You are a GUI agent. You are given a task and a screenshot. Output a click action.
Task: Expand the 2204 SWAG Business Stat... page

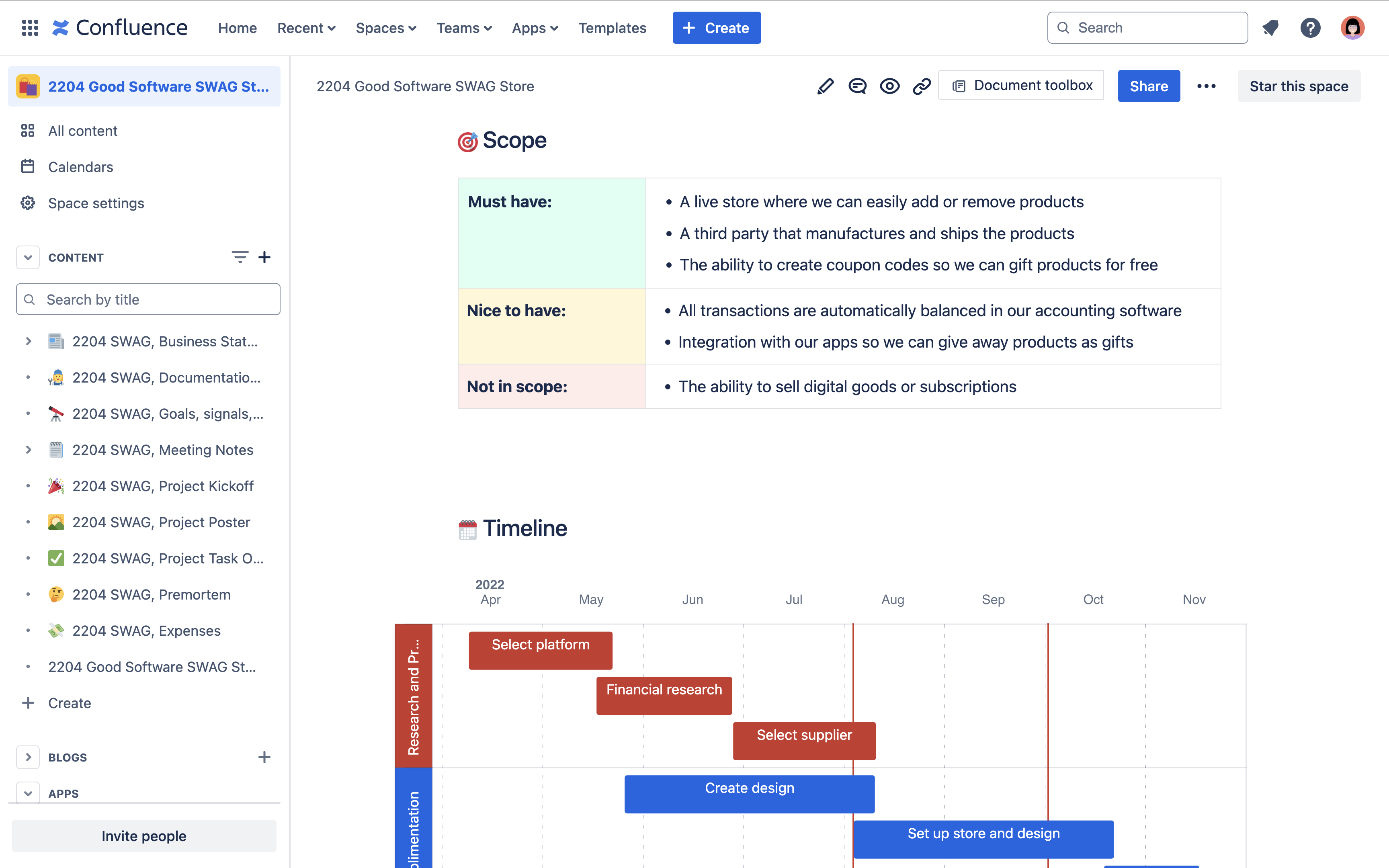coord(27,341)
